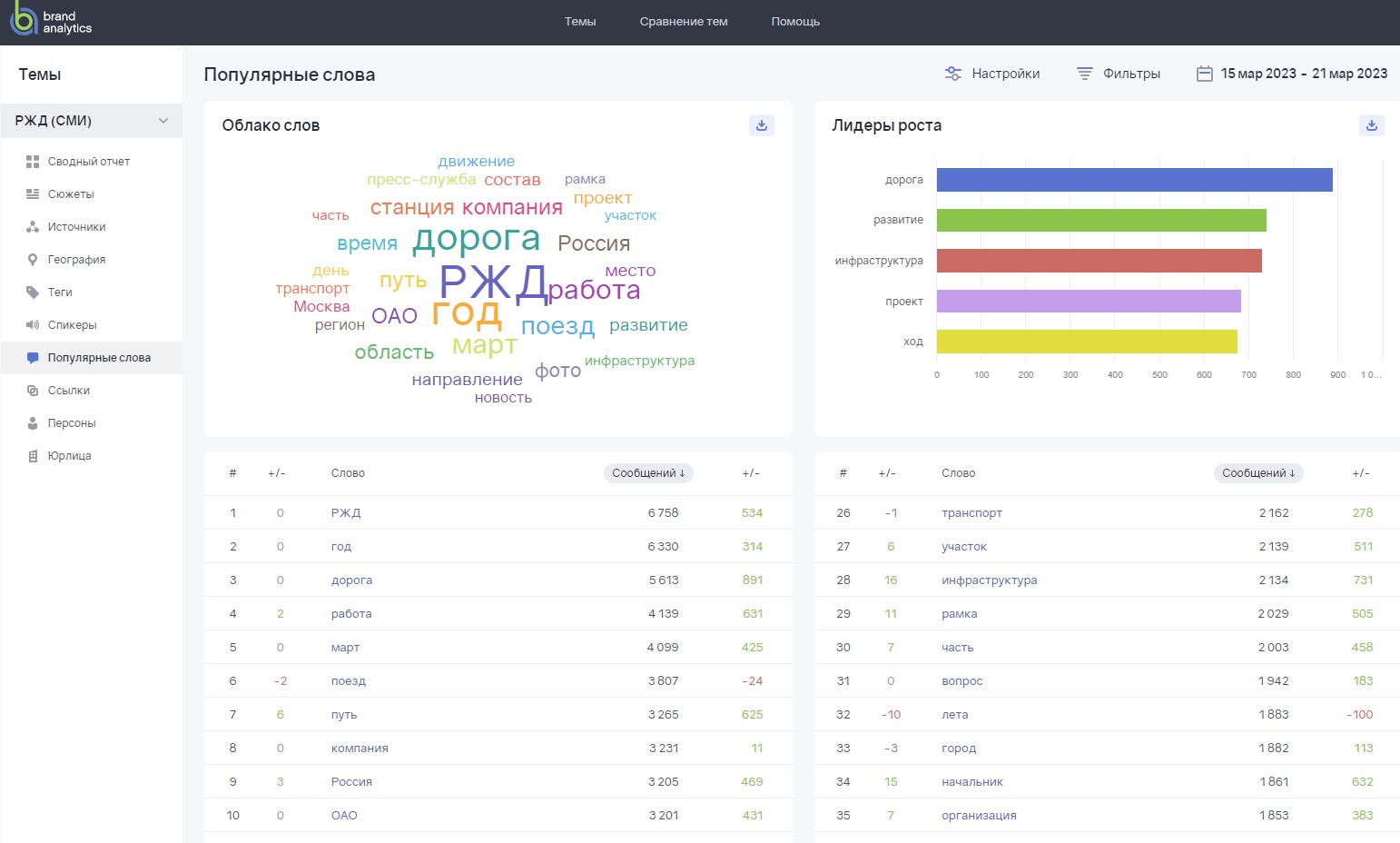
Task: Open the География section icon
Action: click(x=33, y=259)
